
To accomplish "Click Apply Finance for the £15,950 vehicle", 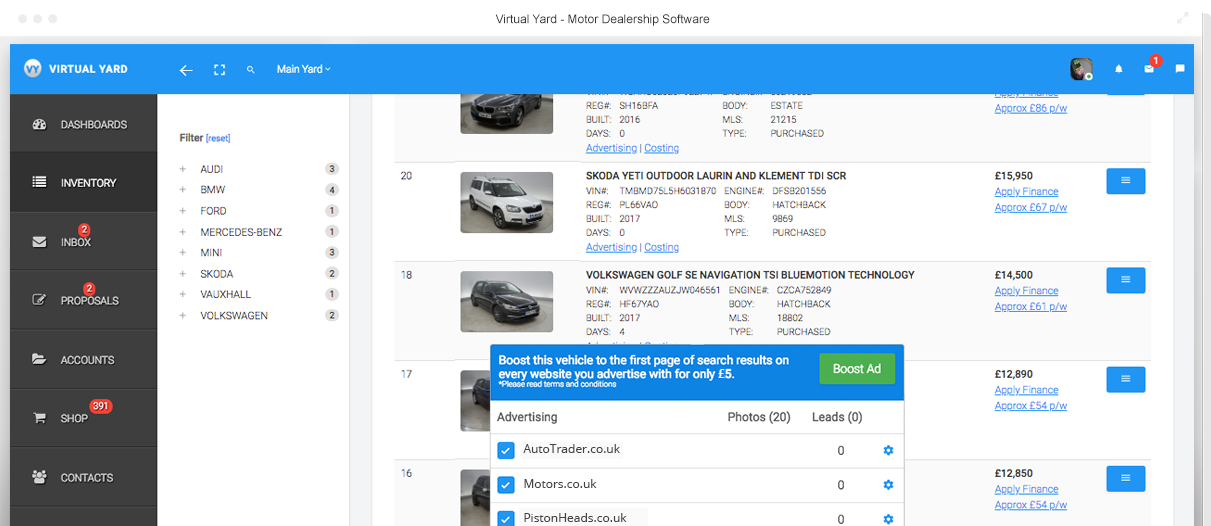I will pyautogui.click(x=1026, y=192).
